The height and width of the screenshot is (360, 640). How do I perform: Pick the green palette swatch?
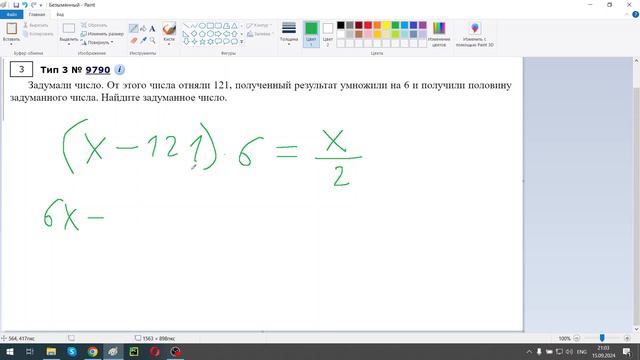coord(395,25)
